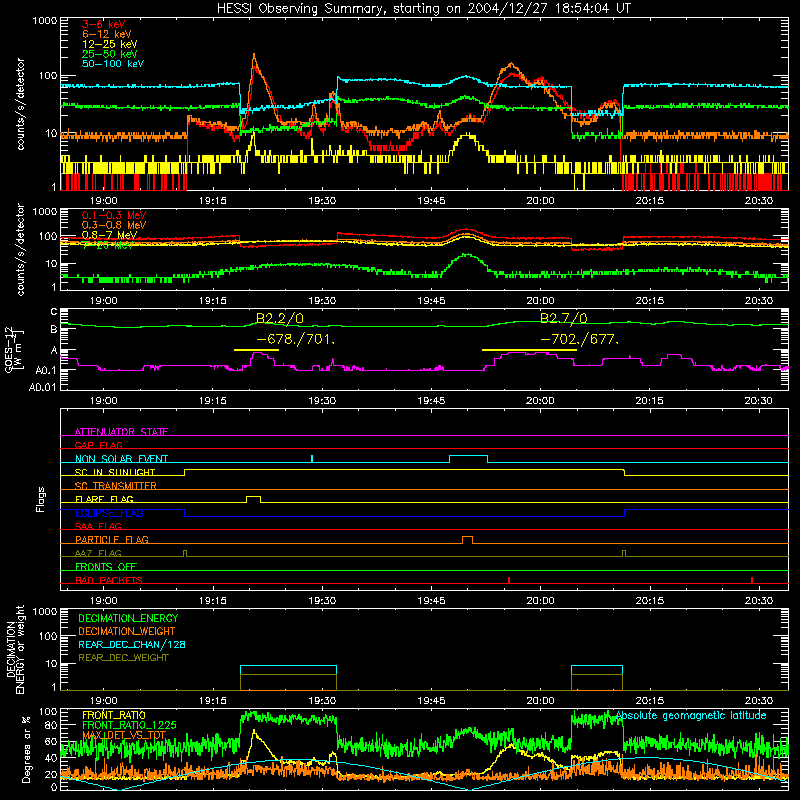Select the FRONTS_OFF flag label
Image resolution: width=800 pixels, height=800 pixels.
pos(106,566)
